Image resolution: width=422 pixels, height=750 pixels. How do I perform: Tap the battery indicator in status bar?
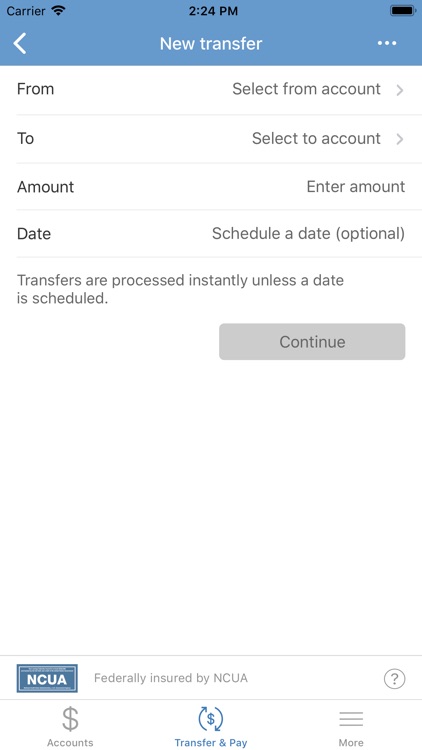click(x=403, y=11)
